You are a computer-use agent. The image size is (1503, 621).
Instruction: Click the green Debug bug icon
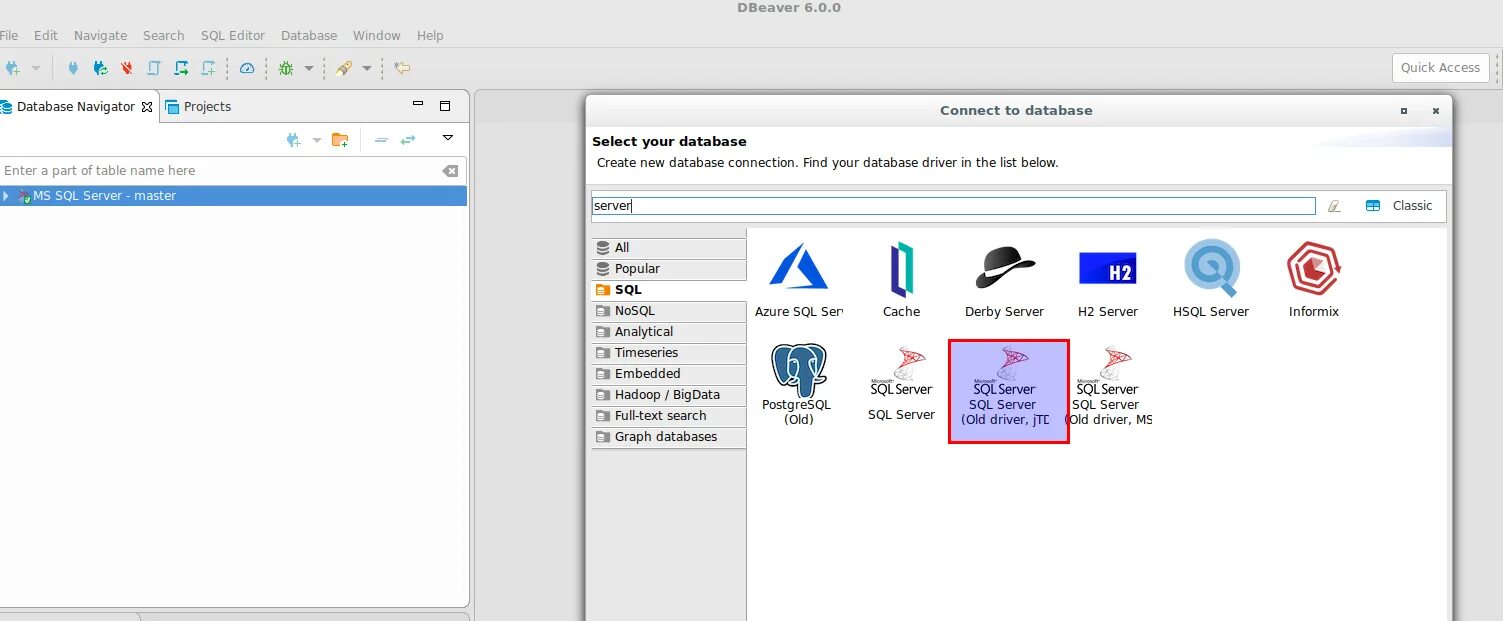[286, 68]
